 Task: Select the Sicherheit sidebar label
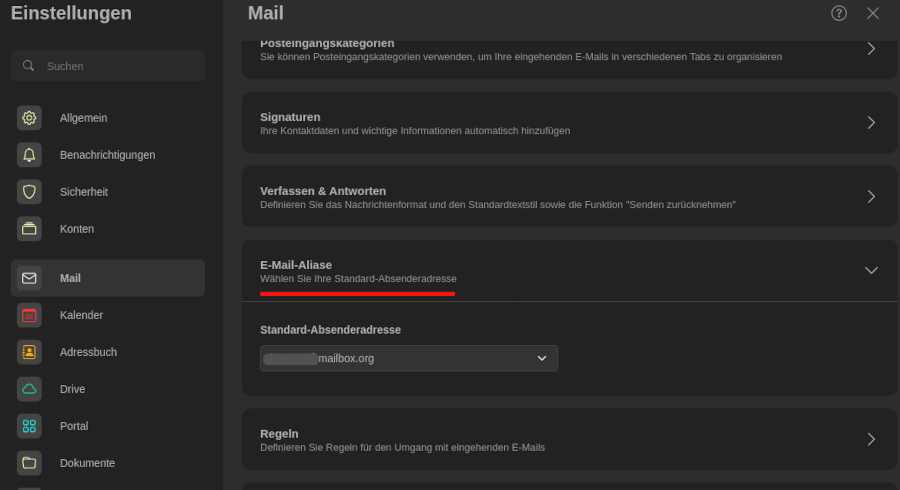pyautogui.click(x=84, y=192)
